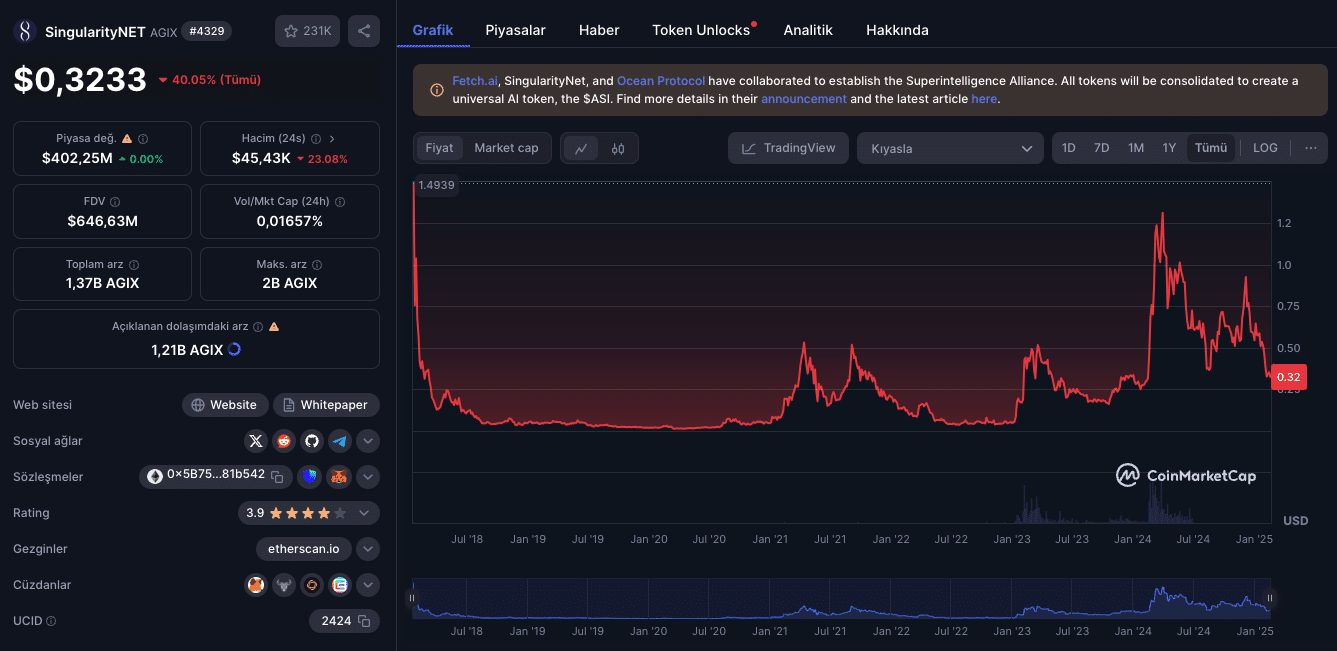Show info for Vol/Mkt Cap (24h)
This screenshot has width=1337, height=651.
click(x=340, y=202)
